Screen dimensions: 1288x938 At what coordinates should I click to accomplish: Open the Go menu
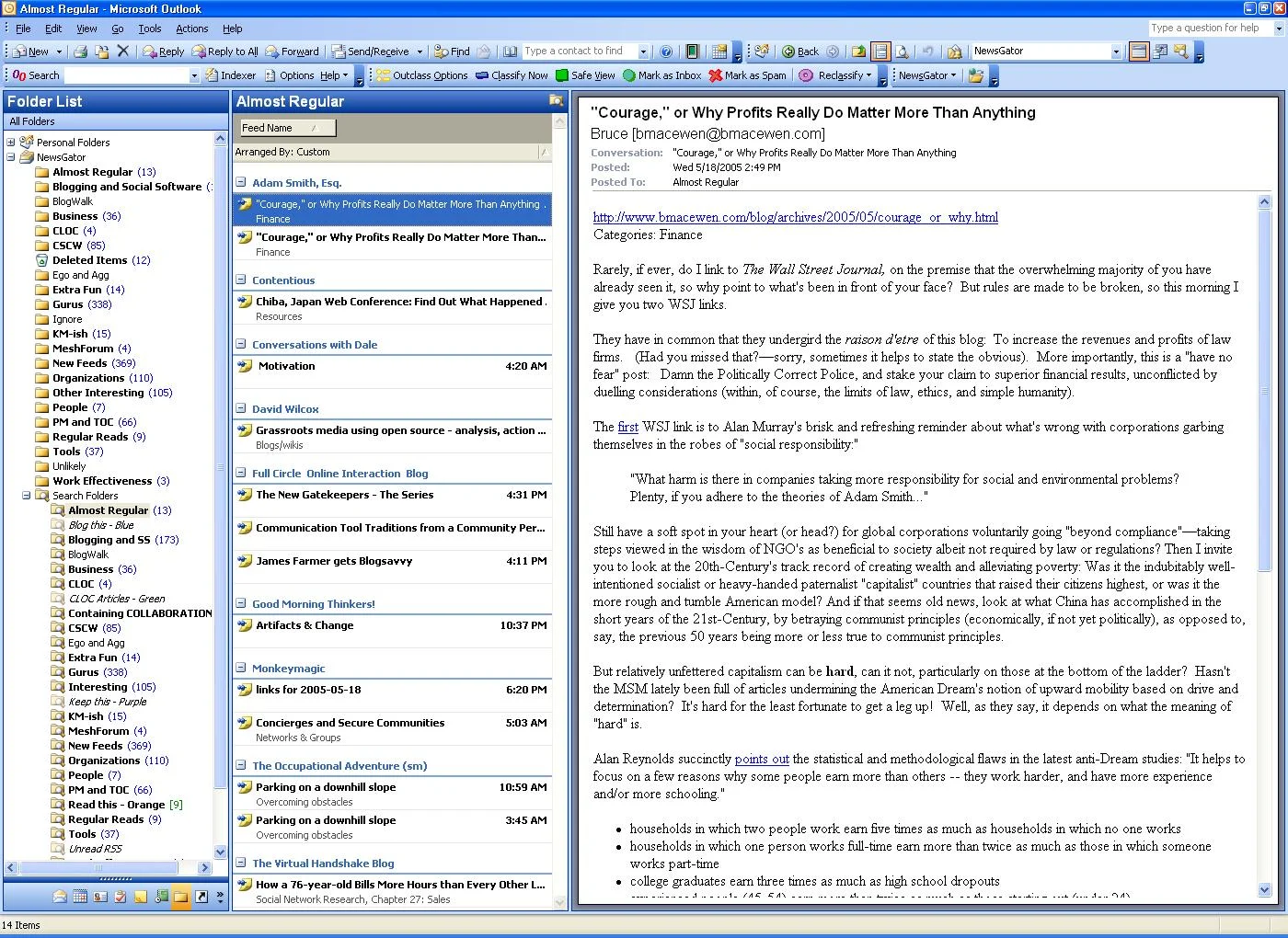click(118, 29)
